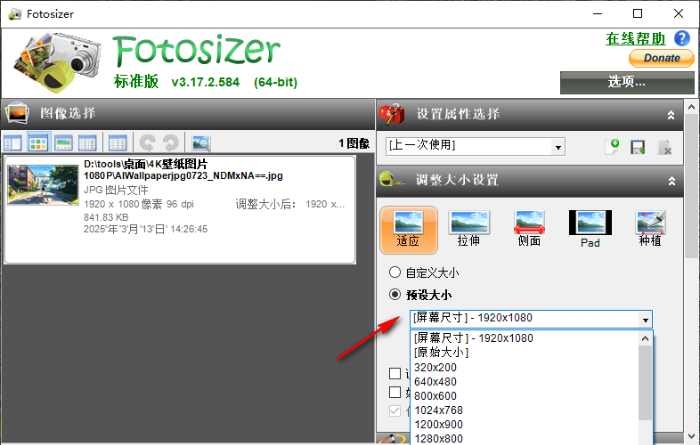Maximize the Fotosizer window
This screenshot has height=445, width=700.
638,13
